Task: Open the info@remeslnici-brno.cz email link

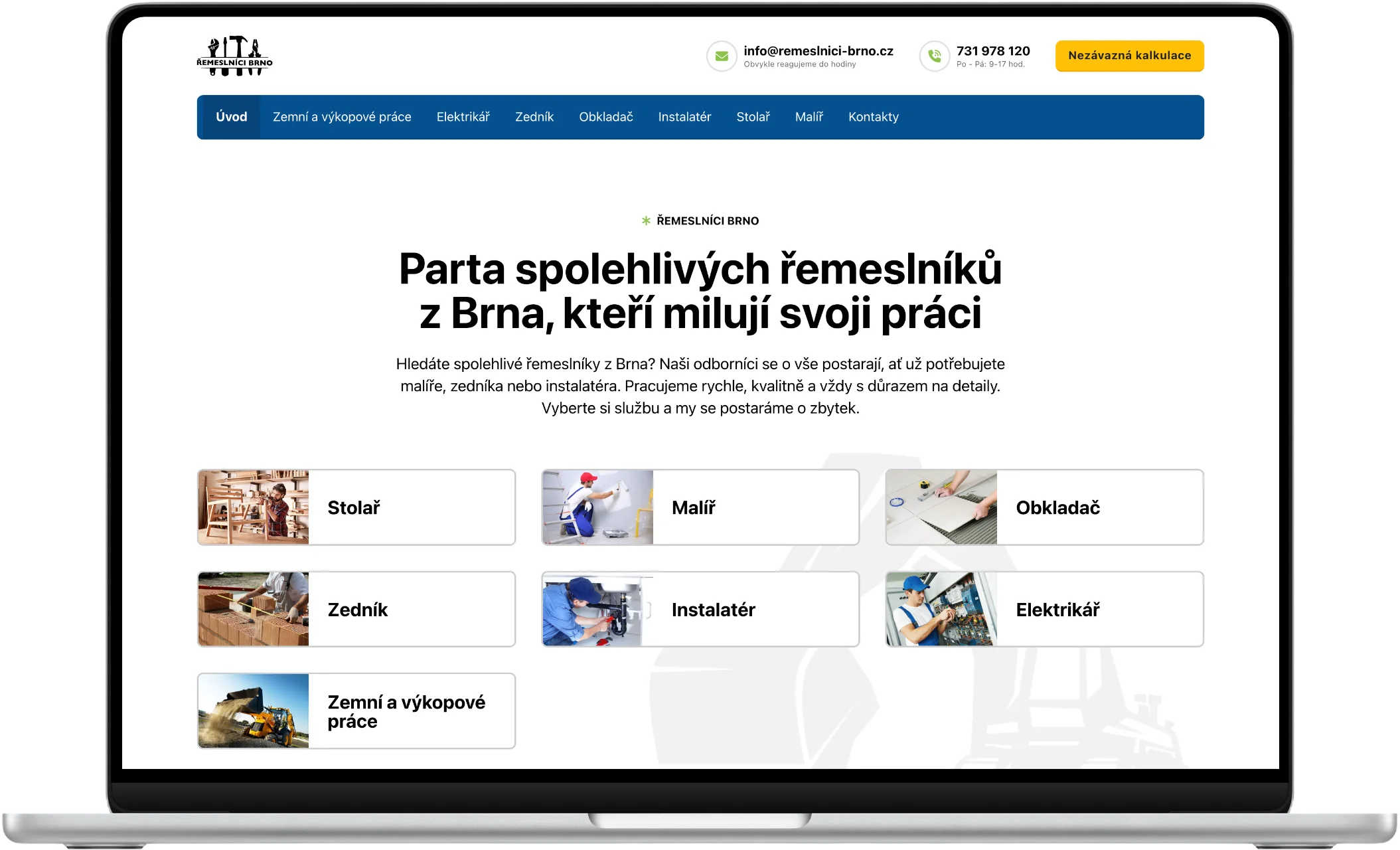Action: pos(818,50)
